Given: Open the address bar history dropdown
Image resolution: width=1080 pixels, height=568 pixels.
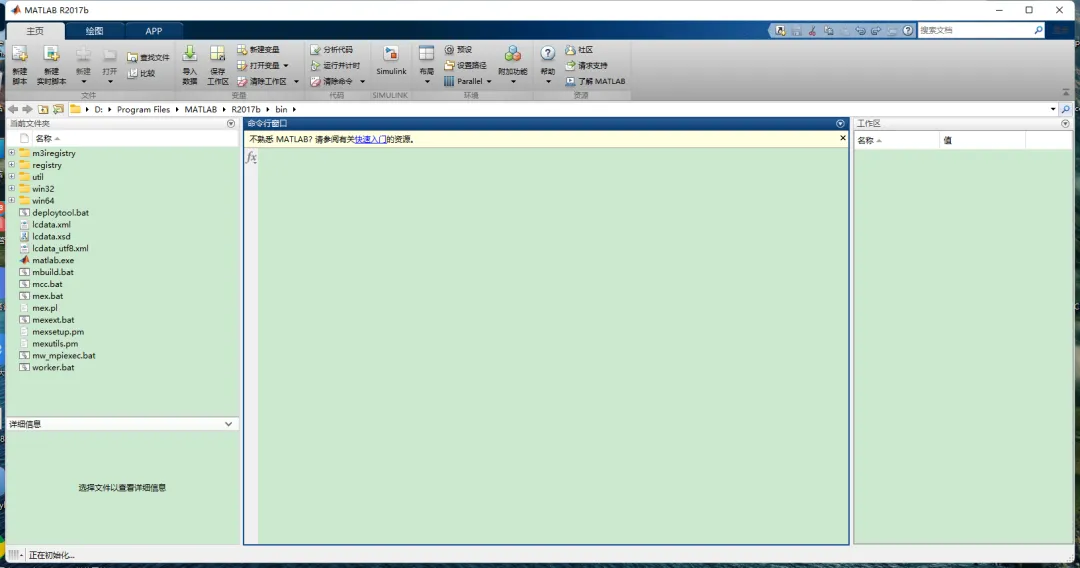Looking at the screenshot, I should (1053, 109).
